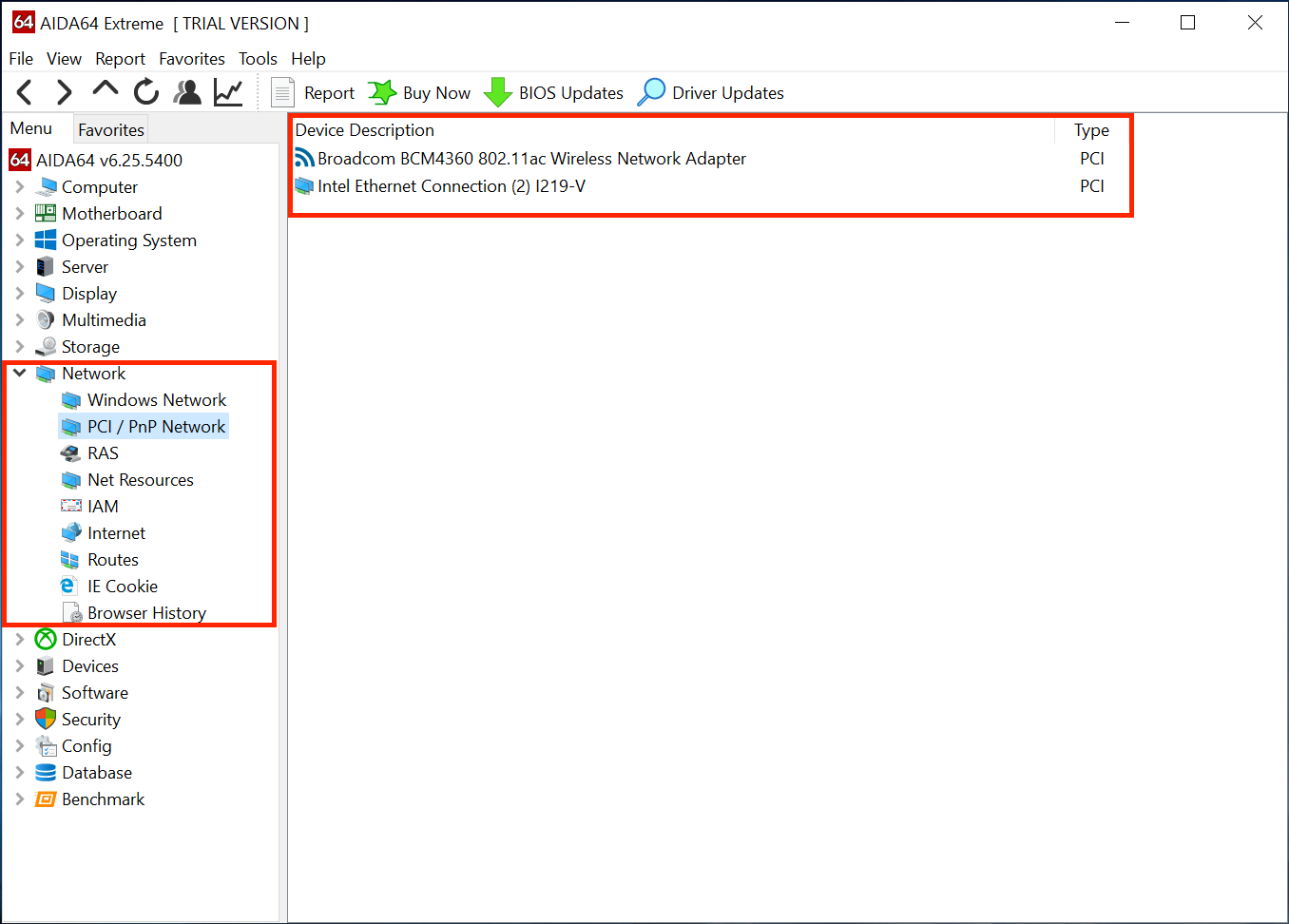Click the Forward navigation arrow
Viewport: 1289px width, 924px height.
(64, 92)
